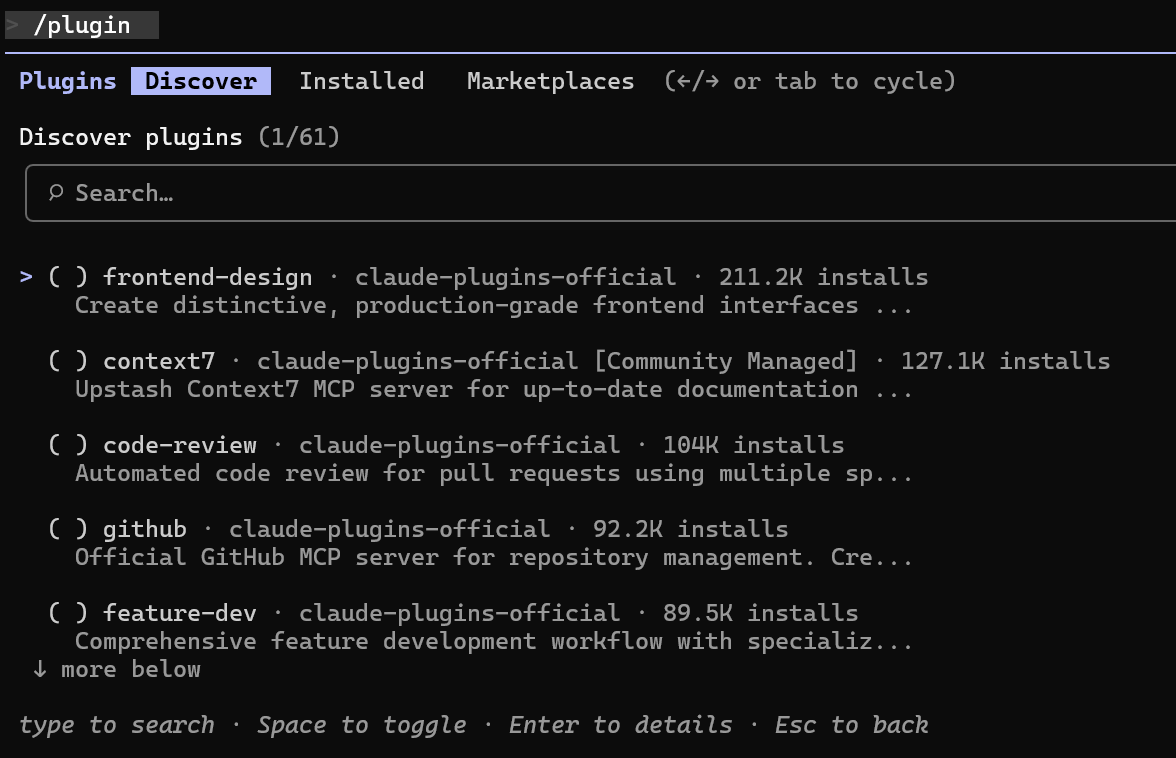Open the Installed tab
The width and height of the screenshot is (1176, 758).
pyautogui.click(x=362, y=81)
